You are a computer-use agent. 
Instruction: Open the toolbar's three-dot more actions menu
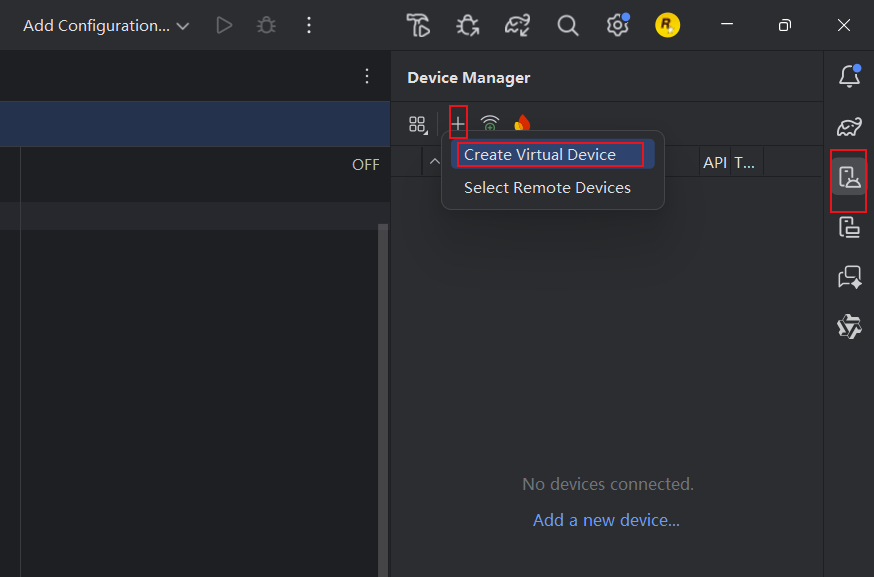pos(309,26)
